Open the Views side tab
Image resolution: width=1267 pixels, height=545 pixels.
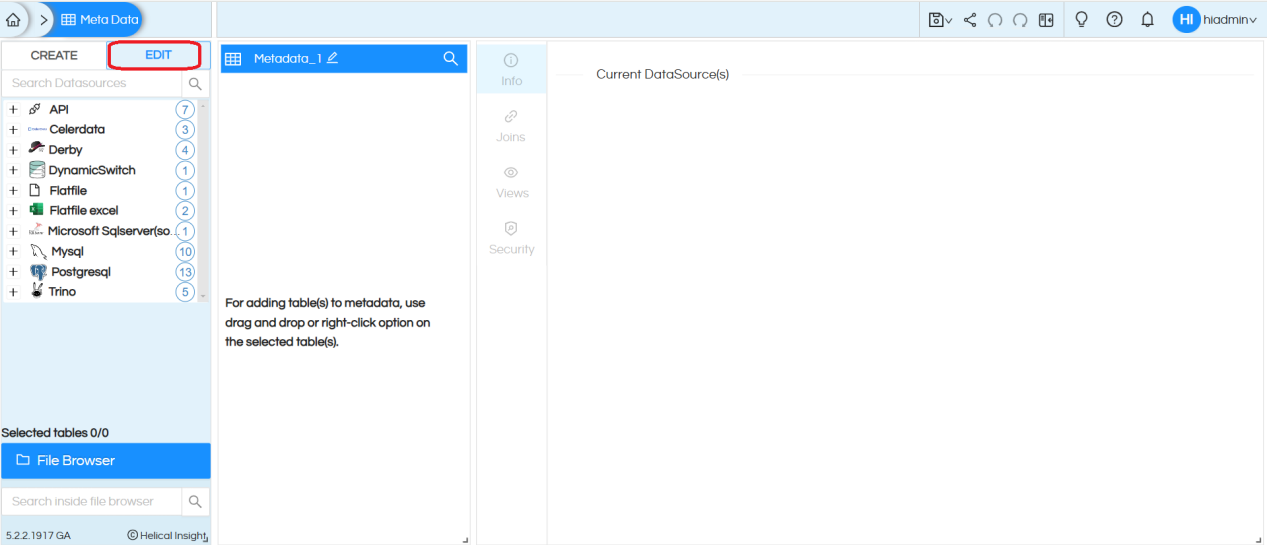[512, 182]
